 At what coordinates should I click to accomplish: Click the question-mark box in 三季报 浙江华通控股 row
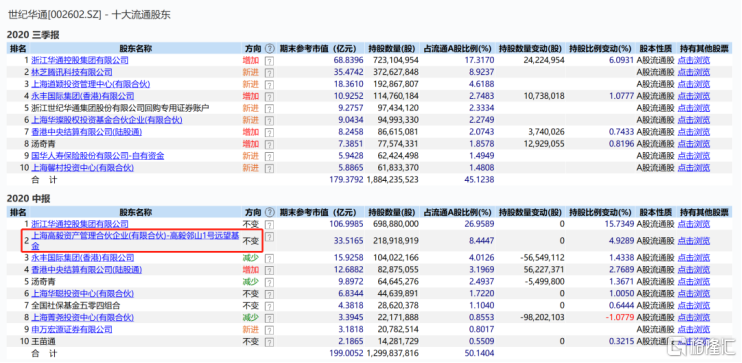[x=269, y=61]
